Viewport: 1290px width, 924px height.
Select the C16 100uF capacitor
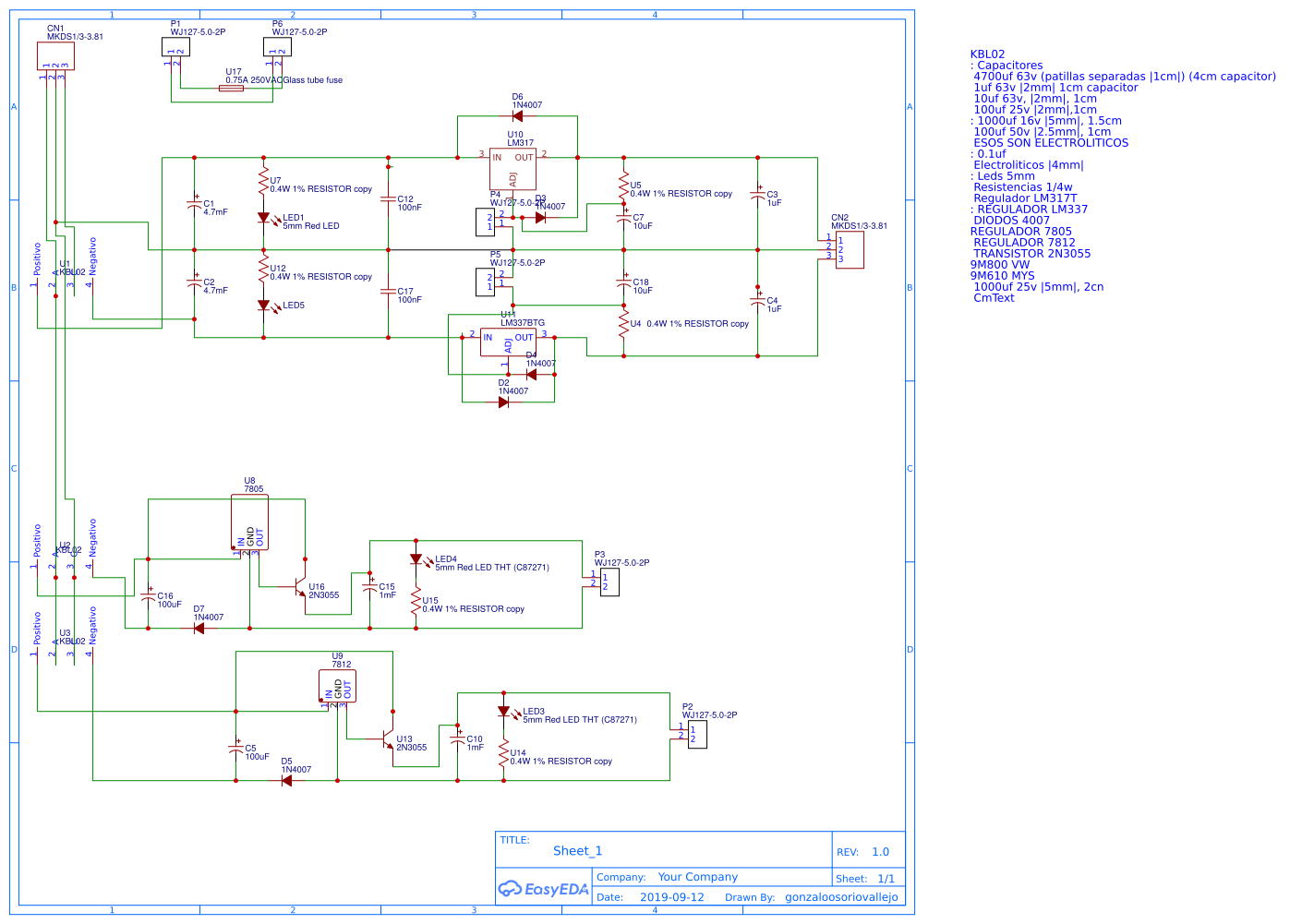pyautogui.click(x=148, y=599)
